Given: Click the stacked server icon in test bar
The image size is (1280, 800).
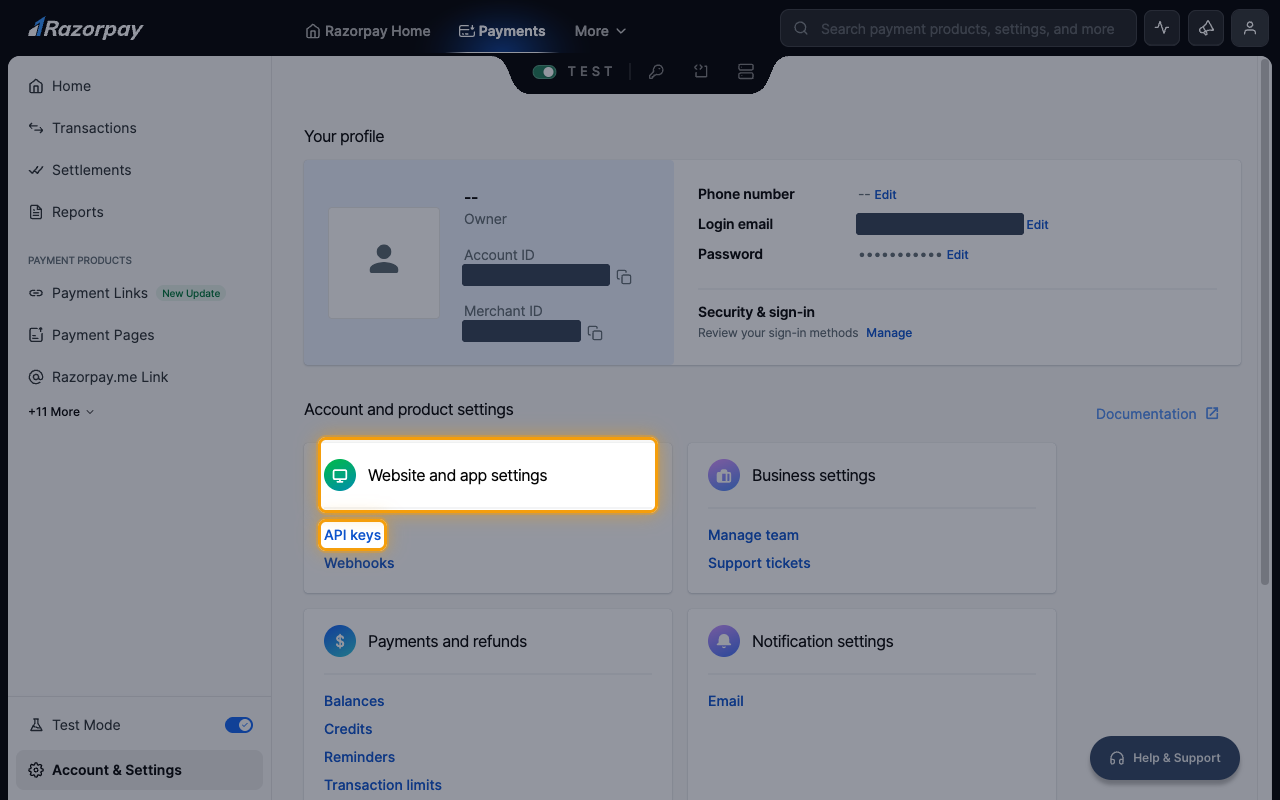Looking at the screenshot, I should tap(746, 72).
